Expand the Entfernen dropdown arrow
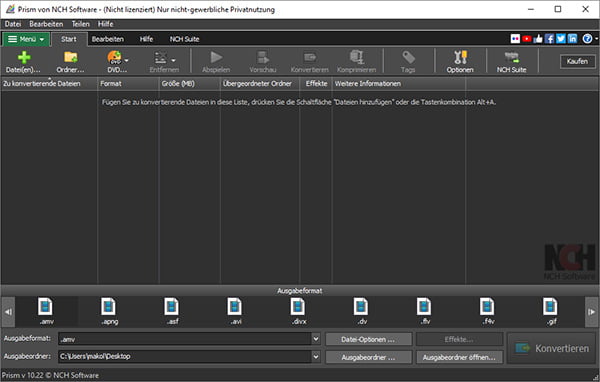This screenshot has width=600, height=382. (x=173, y=60)
